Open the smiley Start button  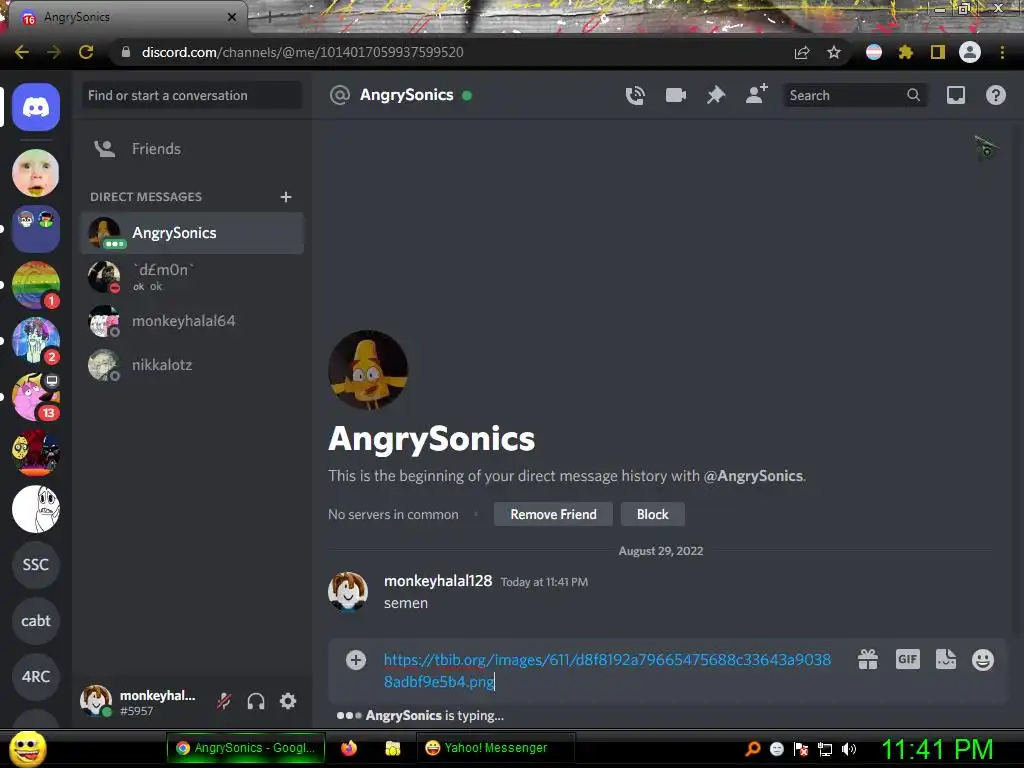click(x=27, y=748)
